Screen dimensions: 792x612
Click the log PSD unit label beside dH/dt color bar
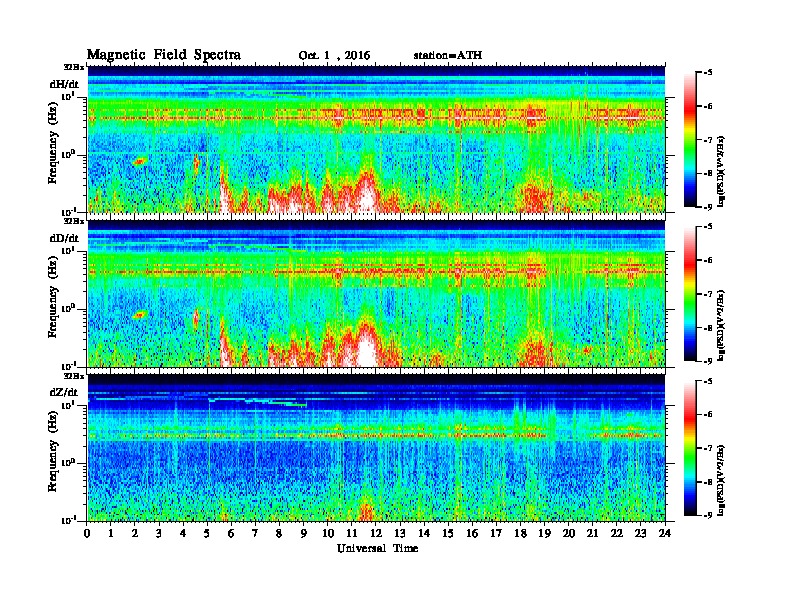(x=722, y=171)
